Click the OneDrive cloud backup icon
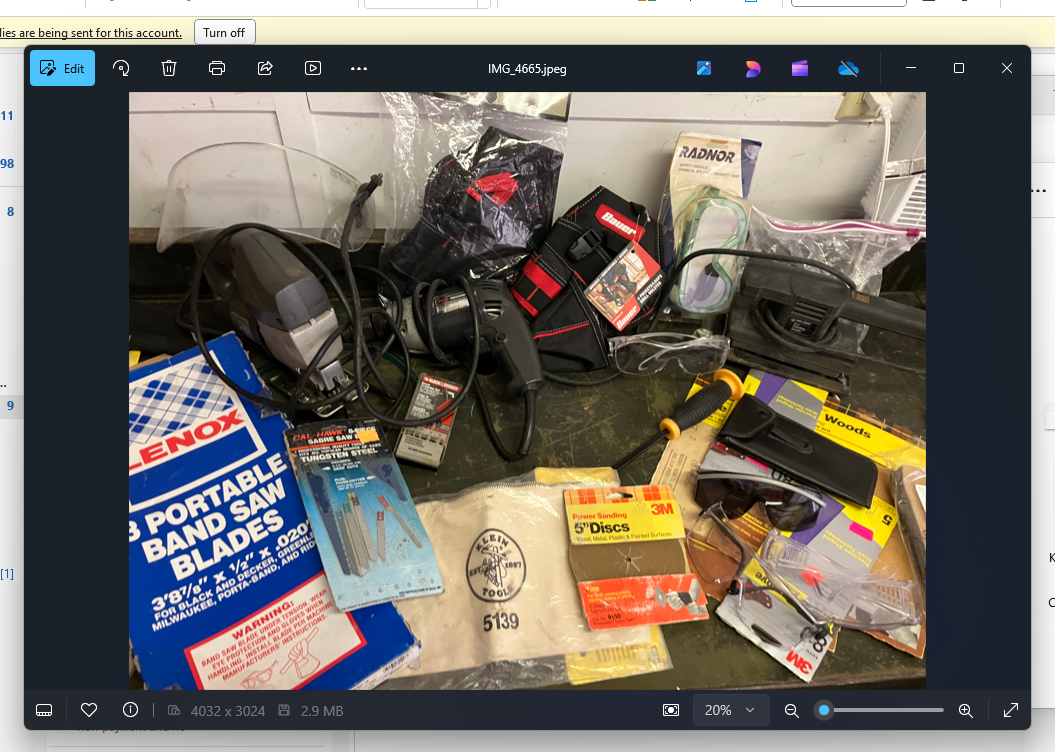The width and height of the screenshot is (1055, 752). (848, 68)
